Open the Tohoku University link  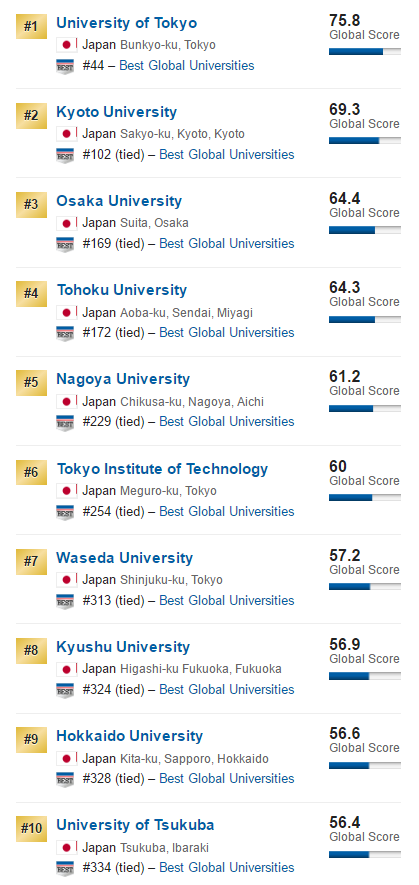tap(121, 290)
